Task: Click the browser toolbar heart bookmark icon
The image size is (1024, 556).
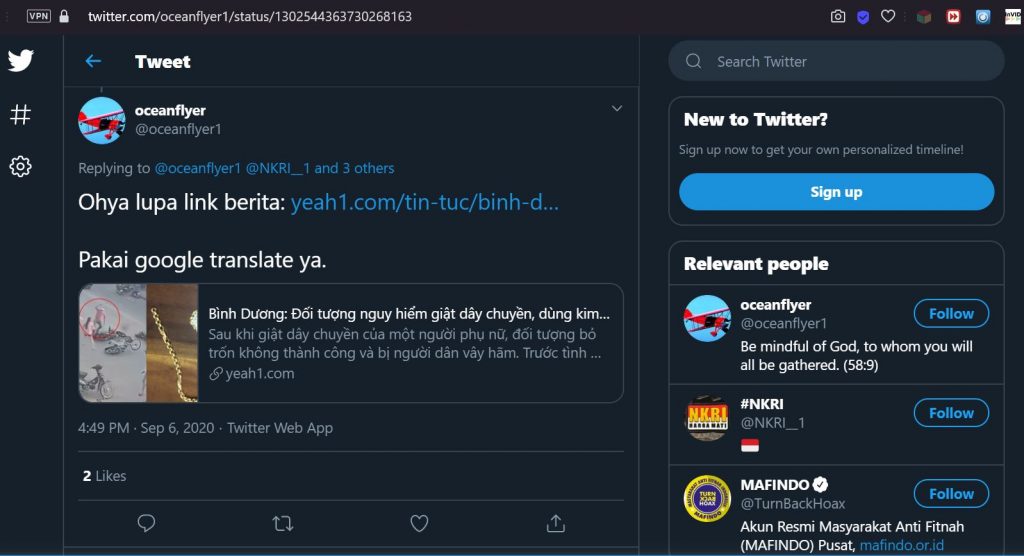Action: [888, 16]
